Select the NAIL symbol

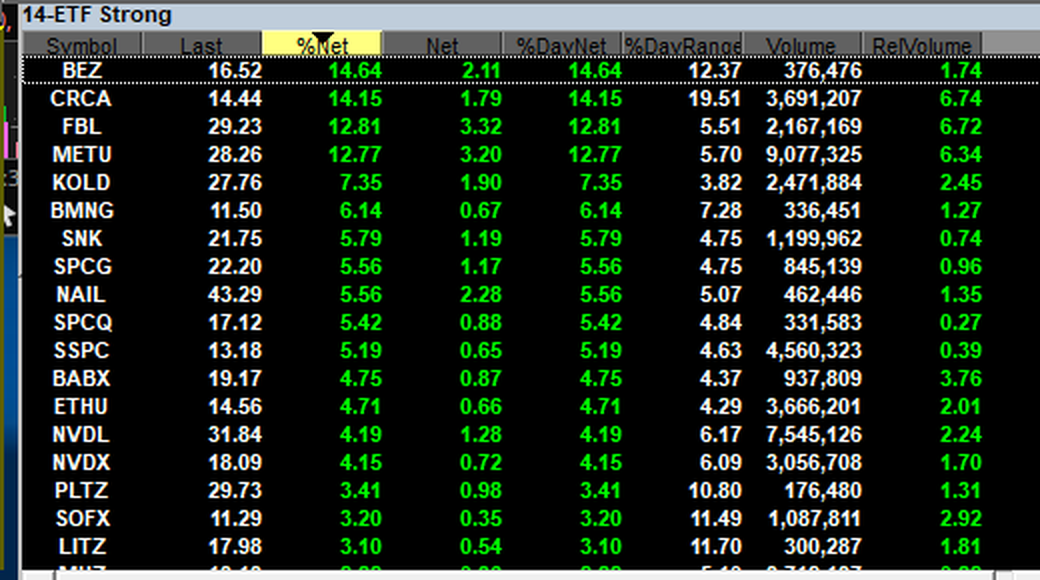click(80, 294)
